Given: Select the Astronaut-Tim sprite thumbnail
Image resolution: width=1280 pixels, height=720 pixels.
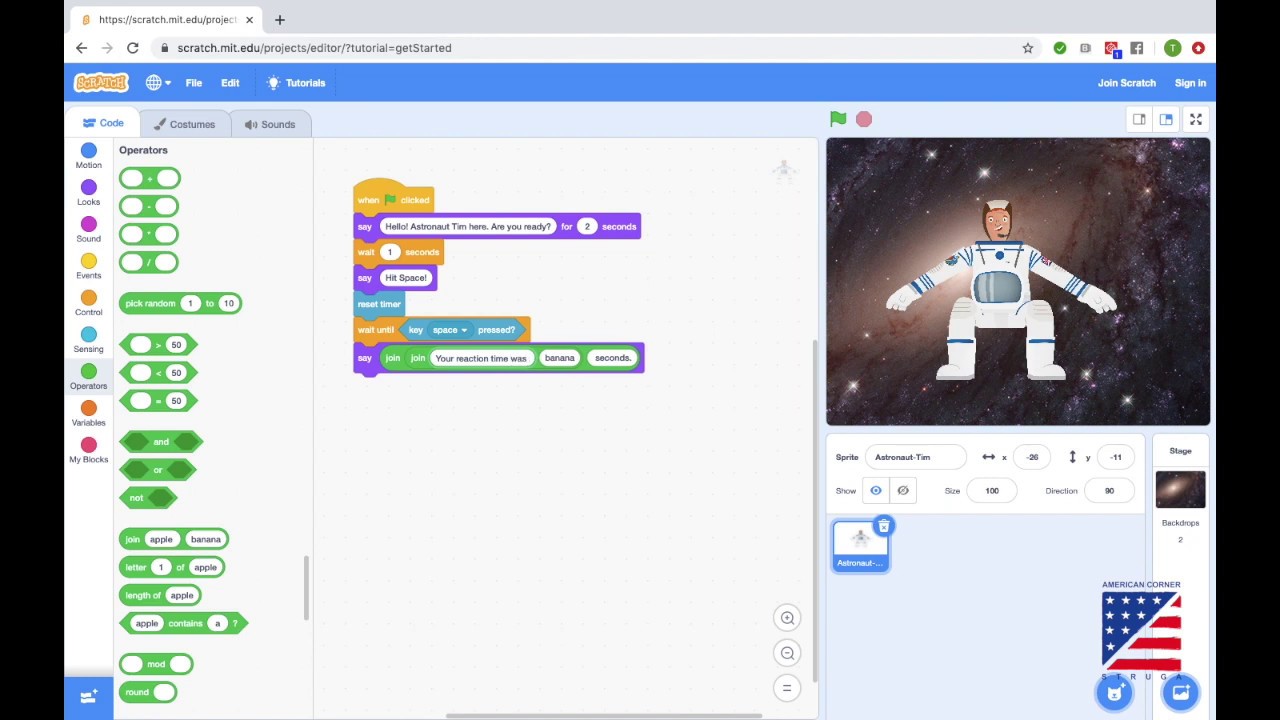Looking at the screenshot, I should pos(860,546).
